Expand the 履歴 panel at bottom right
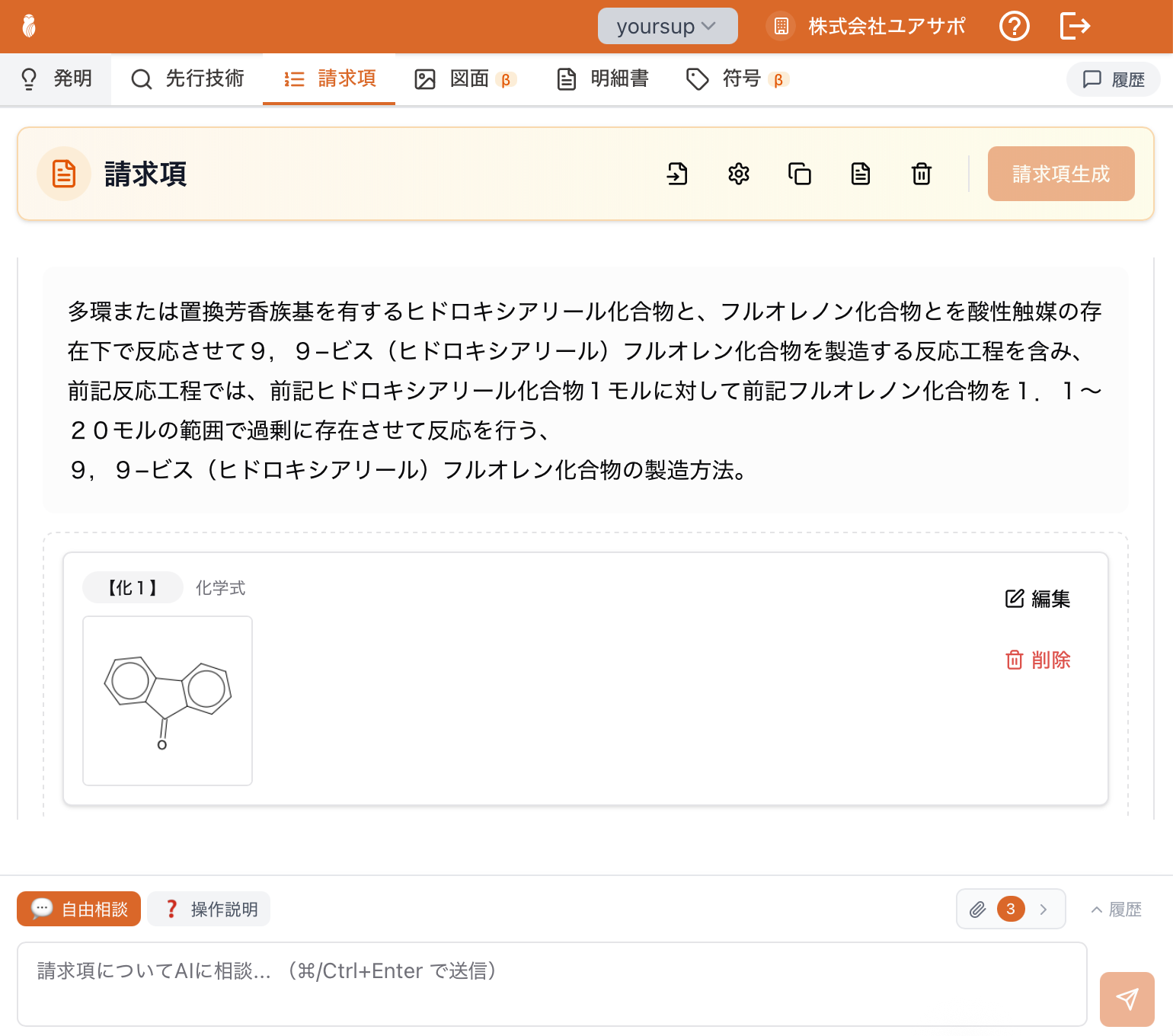 (x=1116, y=910)
